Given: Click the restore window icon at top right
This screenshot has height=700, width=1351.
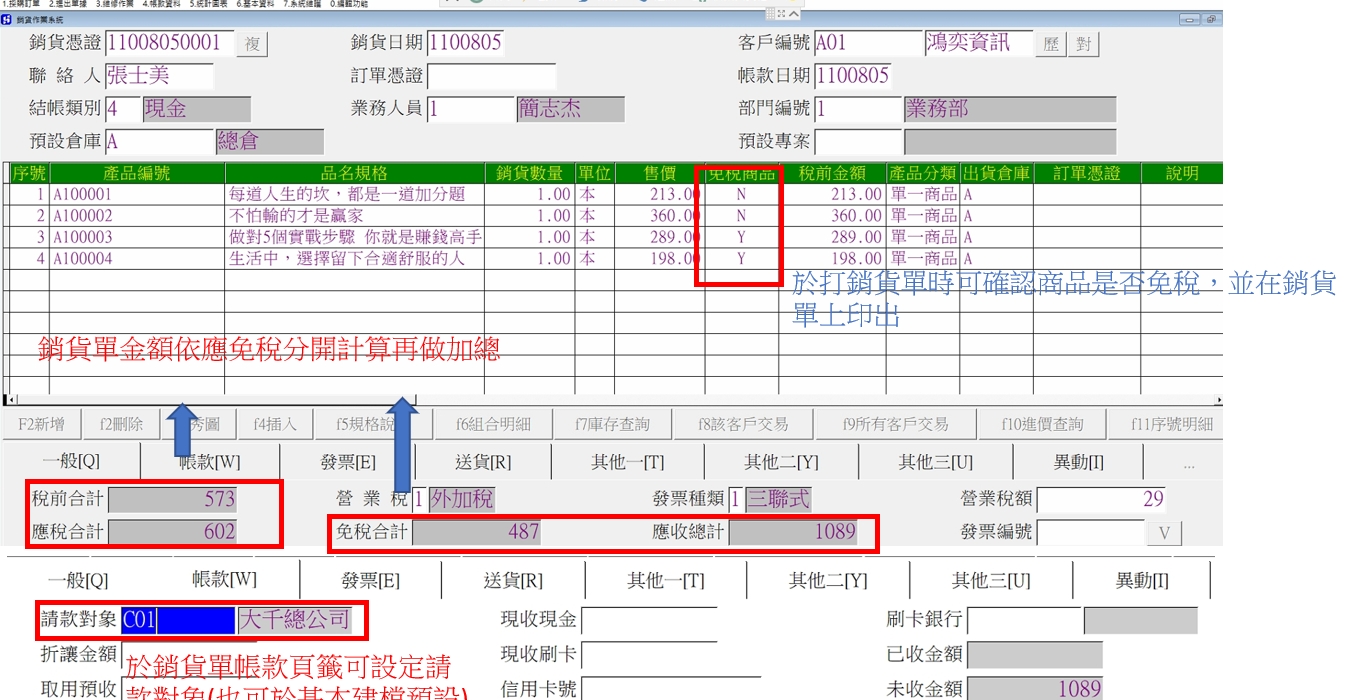Looking at the screenshot, I should 1211,19.
